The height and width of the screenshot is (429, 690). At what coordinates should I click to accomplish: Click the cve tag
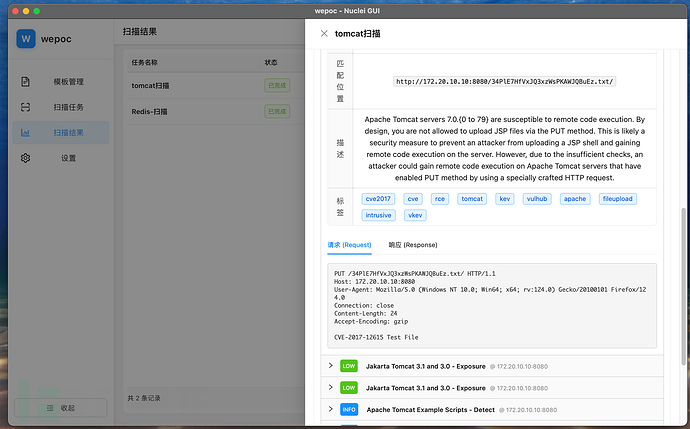(x=413, y=199)
